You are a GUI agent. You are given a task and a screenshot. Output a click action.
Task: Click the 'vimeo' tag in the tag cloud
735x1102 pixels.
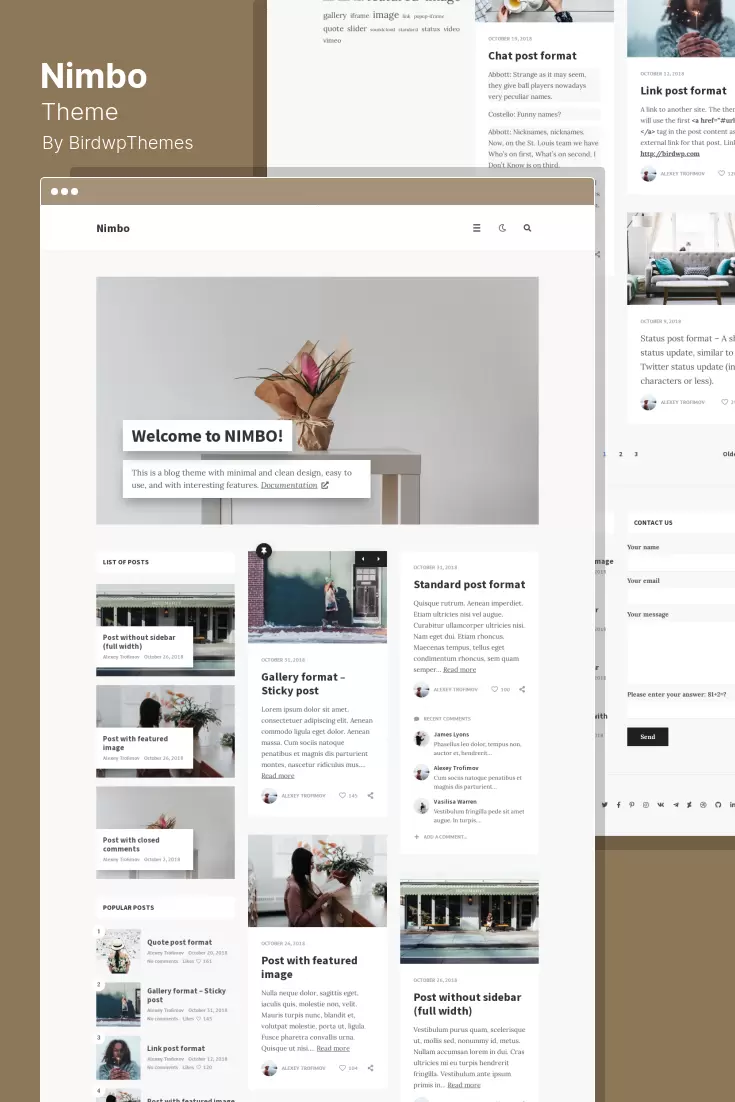tap(332, 41)
